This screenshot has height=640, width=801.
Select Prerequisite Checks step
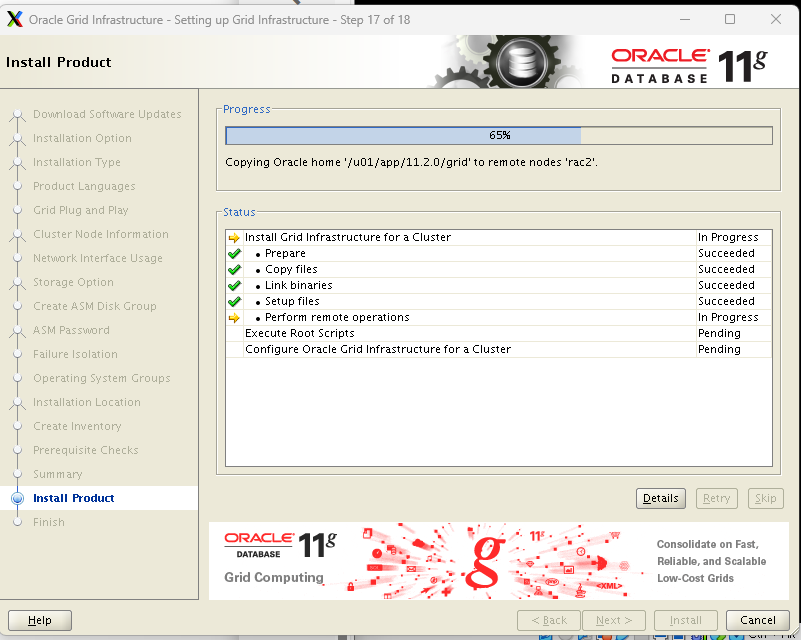click(x=85, y=450)
